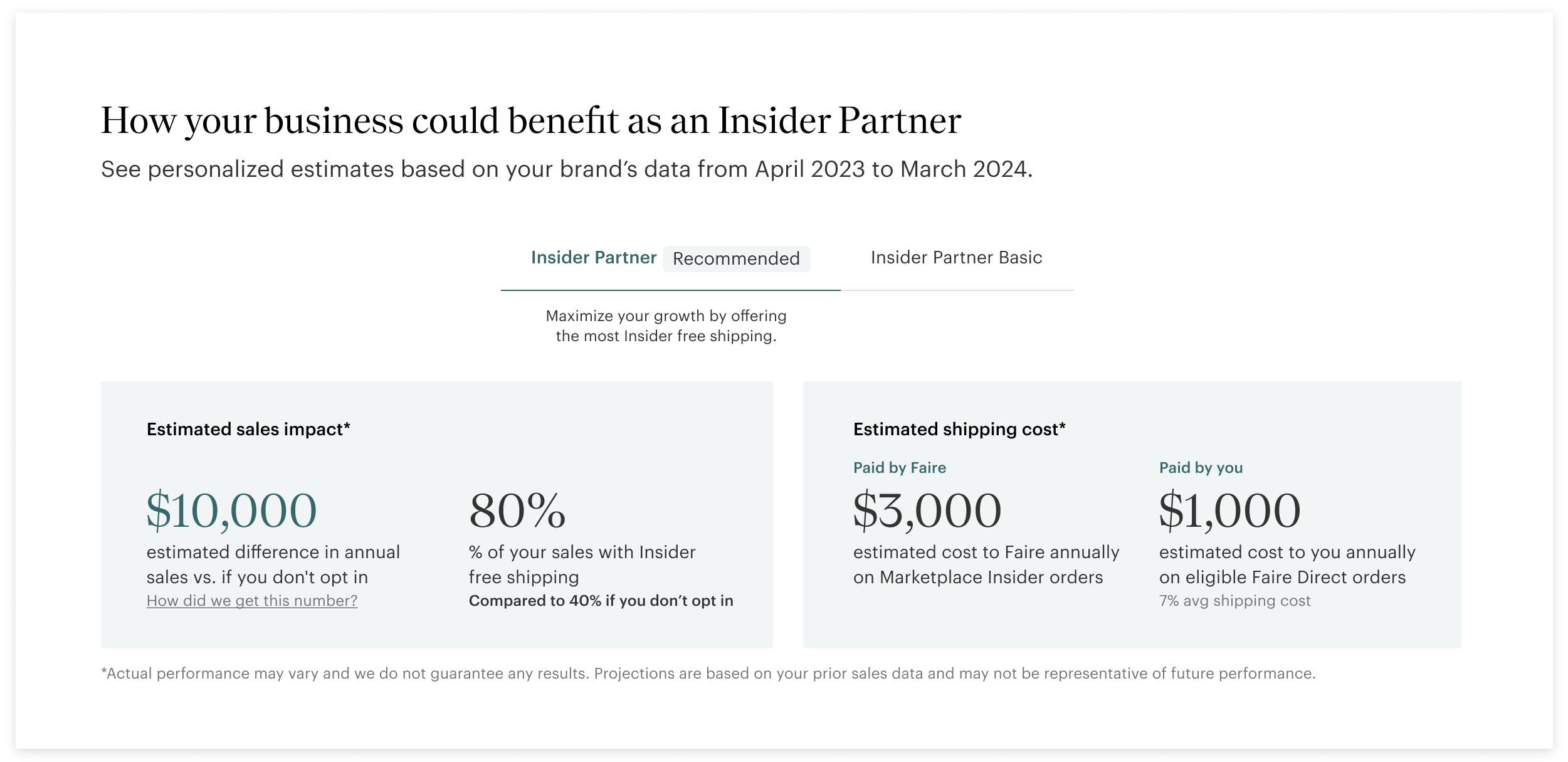
Task: Click the Recommended badge
Action: point(736,259)
